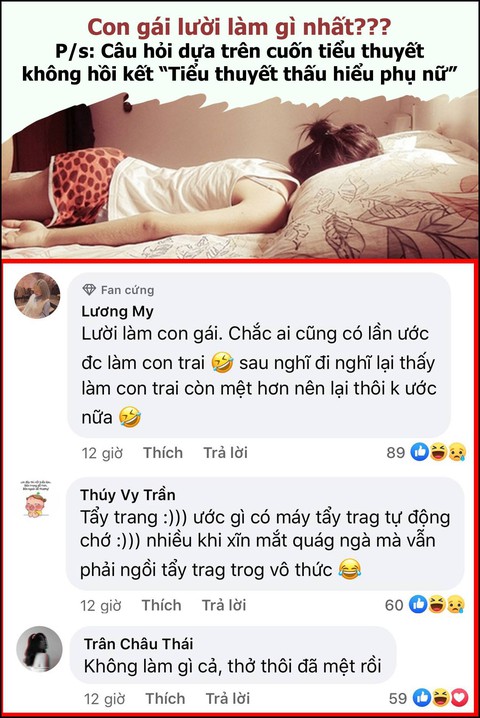Open the Lương My name link
This screenshot has width=480, height=718.
point(117,311)
